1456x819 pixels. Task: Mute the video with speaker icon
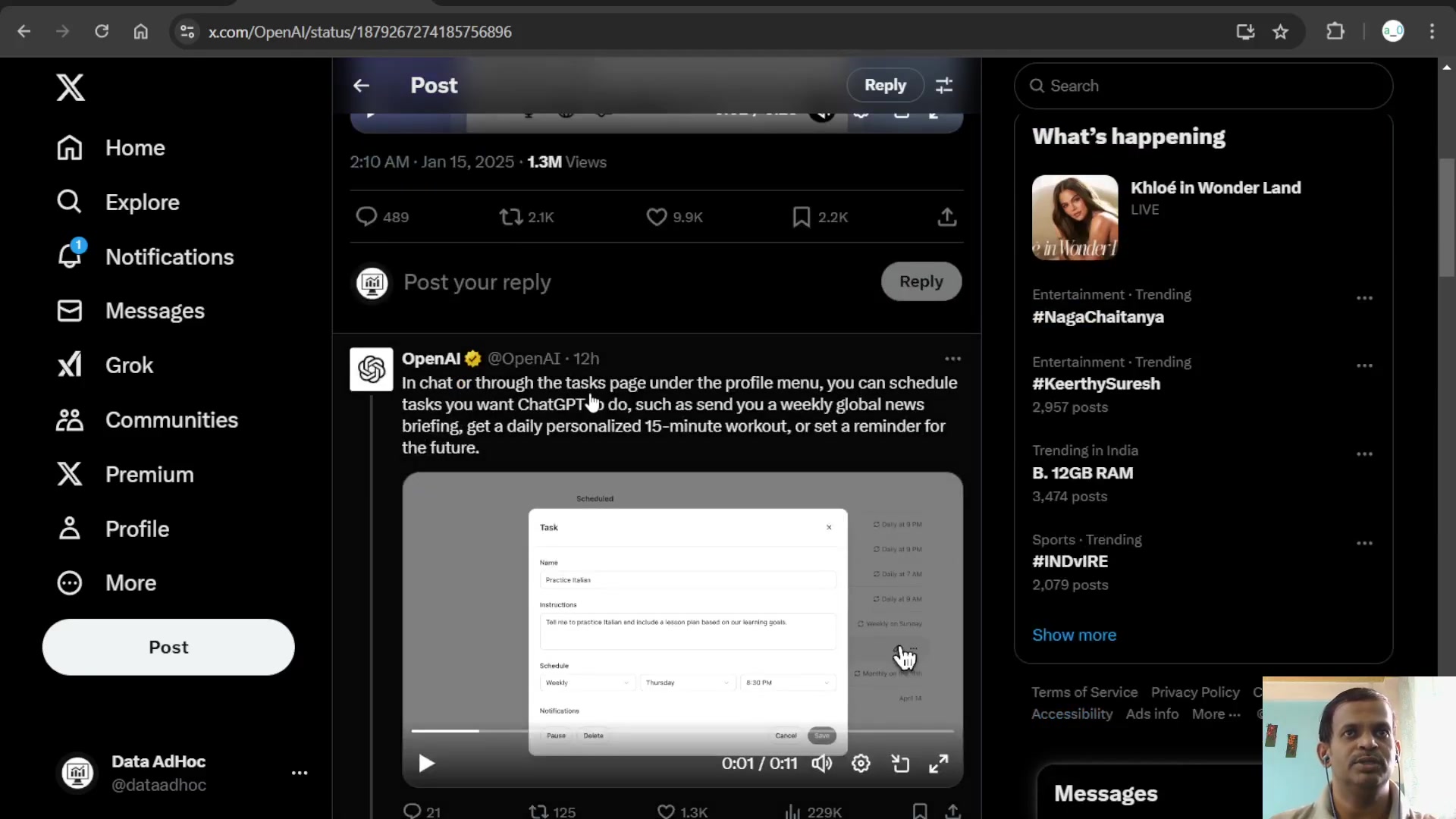pos(822,763)
